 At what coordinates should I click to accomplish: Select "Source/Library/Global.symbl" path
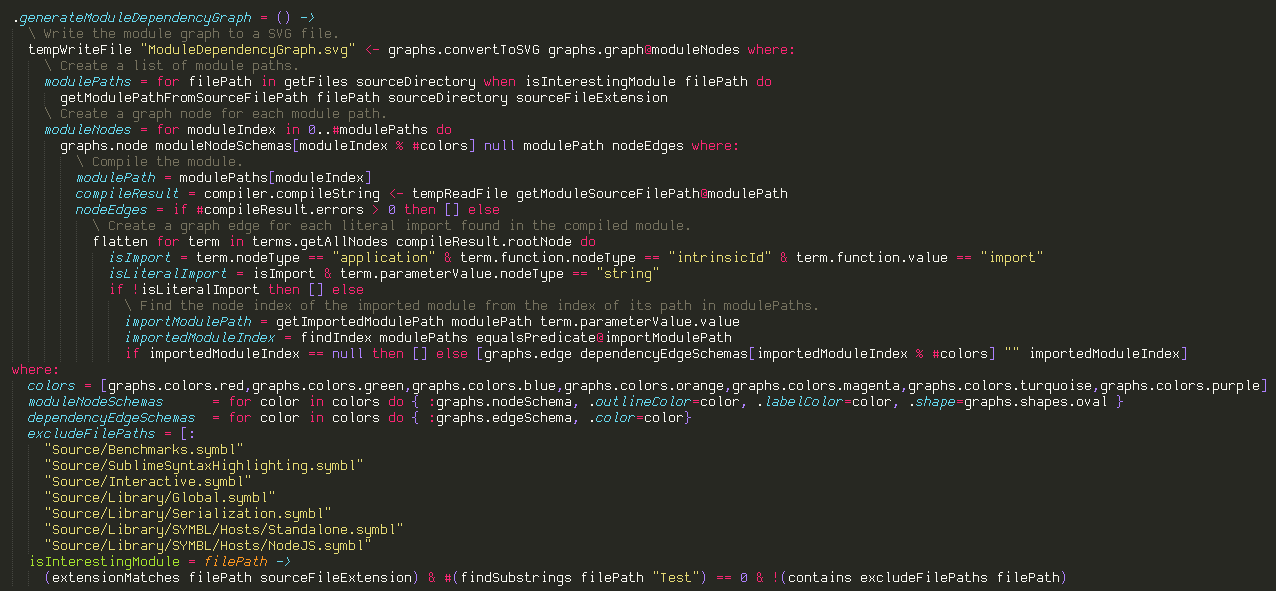point(160,497)
